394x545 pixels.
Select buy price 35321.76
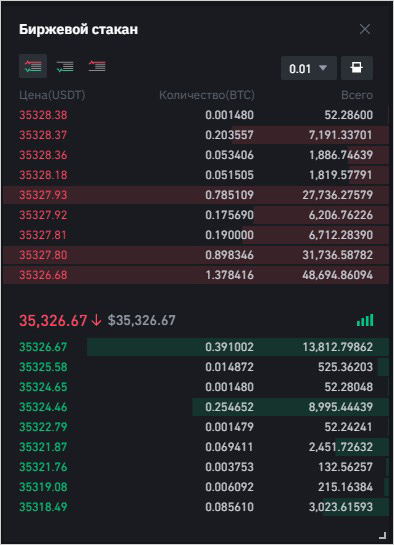tap(43, 467)
